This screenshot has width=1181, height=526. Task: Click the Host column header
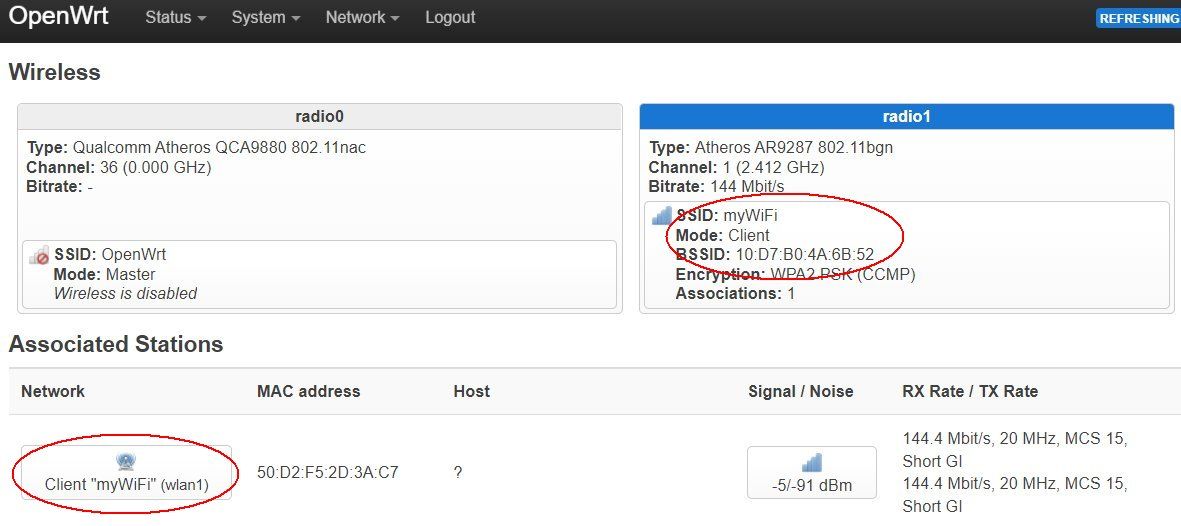(472, 391)
